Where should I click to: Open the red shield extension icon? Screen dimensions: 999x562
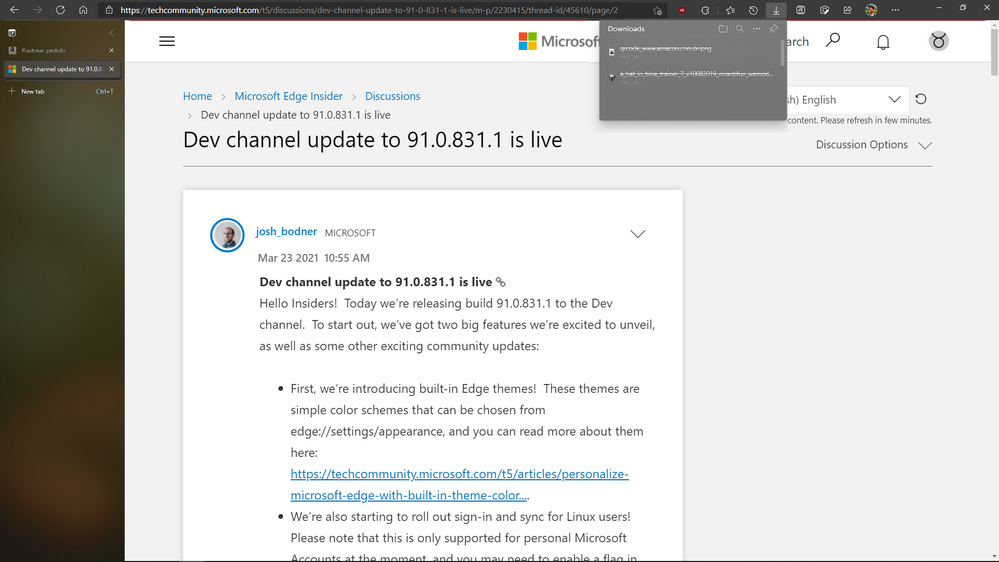click(x=682, y=10)
